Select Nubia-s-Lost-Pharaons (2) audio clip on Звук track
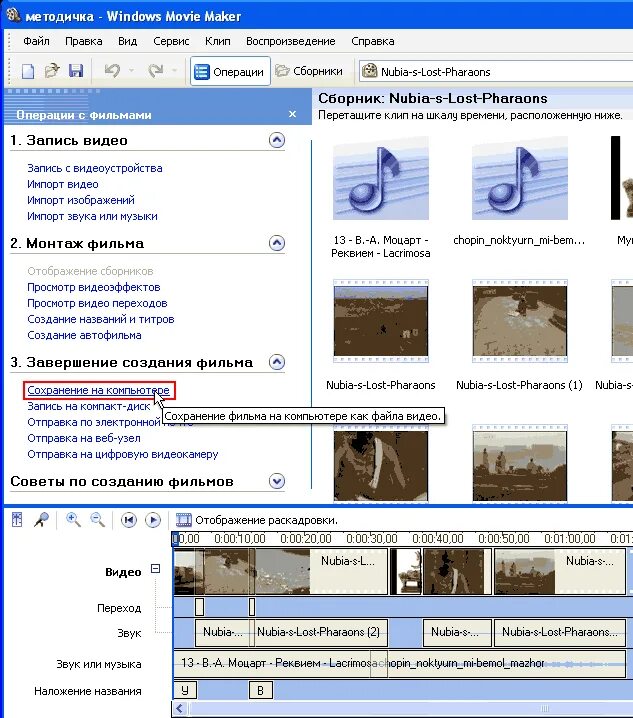 [321, 632]
